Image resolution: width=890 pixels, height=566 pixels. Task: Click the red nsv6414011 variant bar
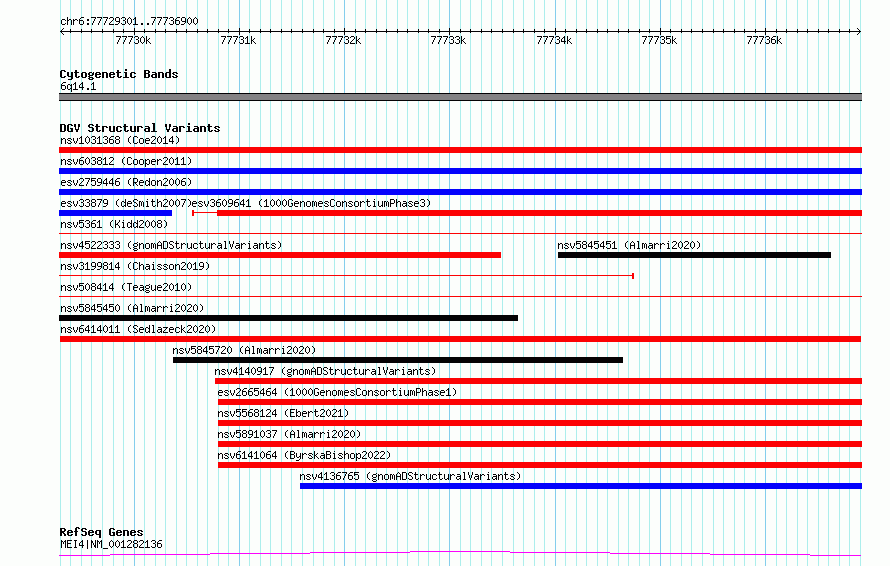pos(460,339)
